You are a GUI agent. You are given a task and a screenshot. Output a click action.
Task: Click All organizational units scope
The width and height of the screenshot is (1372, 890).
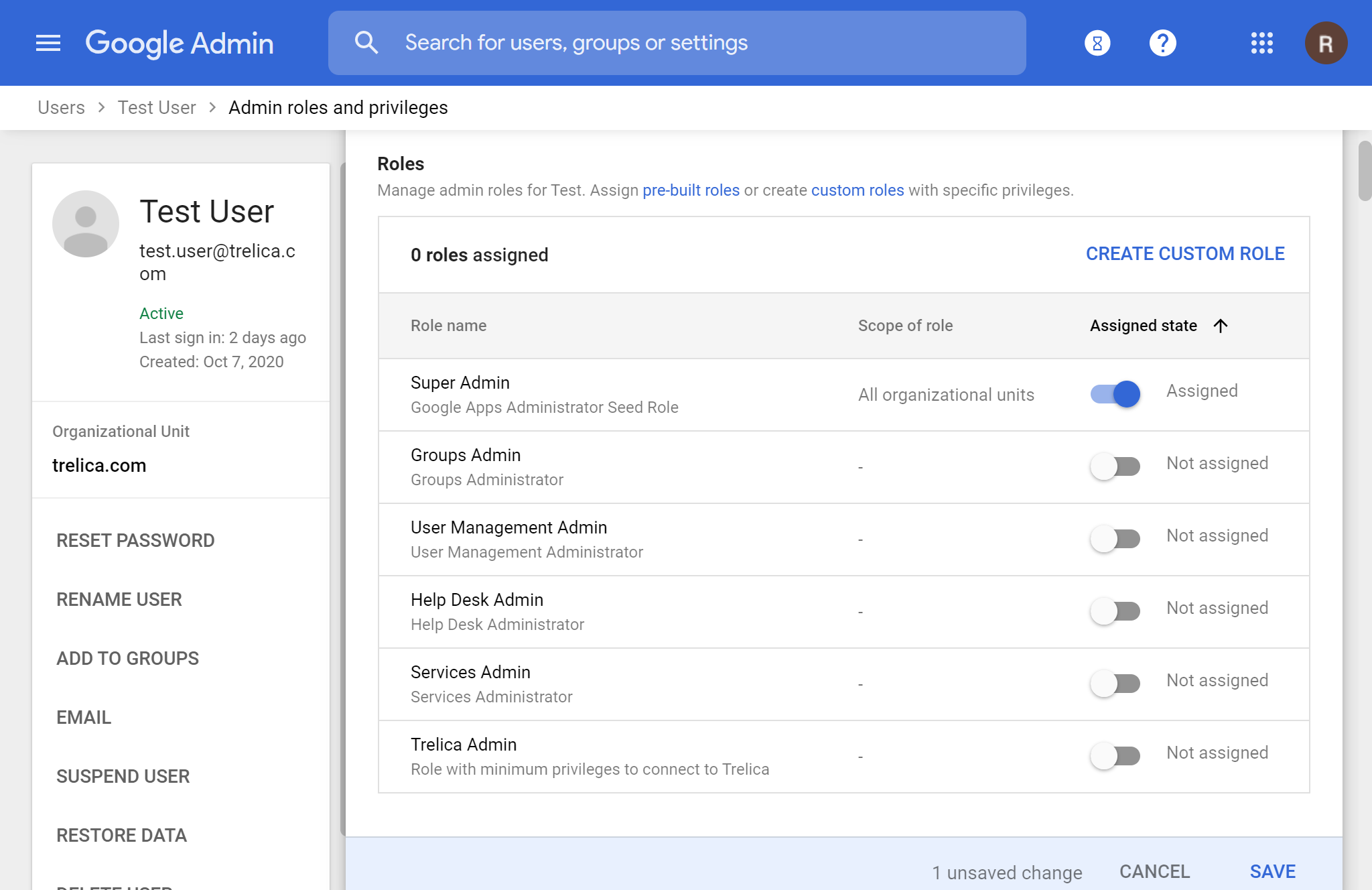click(946, 395)
